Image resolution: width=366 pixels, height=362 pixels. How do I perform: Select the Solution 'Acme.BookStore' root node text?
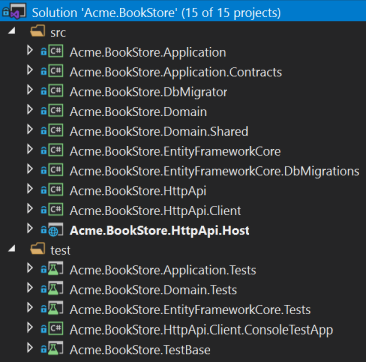[x=156, y=13]
